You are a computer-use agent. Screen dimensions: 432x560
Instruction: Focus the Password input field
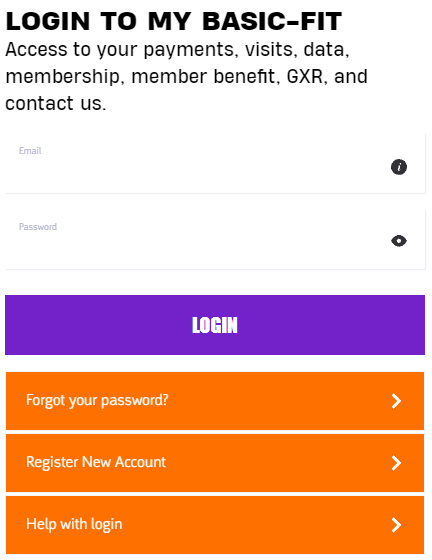[215, 240]
